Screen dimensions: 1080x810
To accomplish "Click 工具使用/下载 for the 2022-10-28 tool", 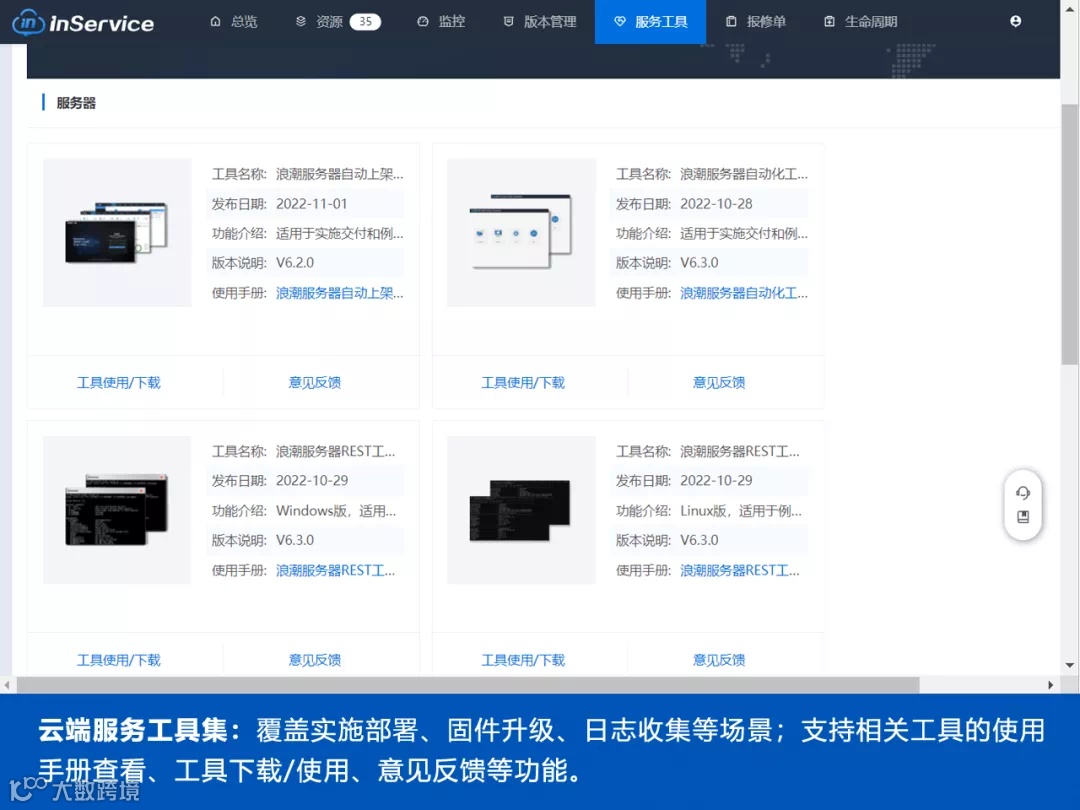I will pyautogui.click(x=523, y=382).
